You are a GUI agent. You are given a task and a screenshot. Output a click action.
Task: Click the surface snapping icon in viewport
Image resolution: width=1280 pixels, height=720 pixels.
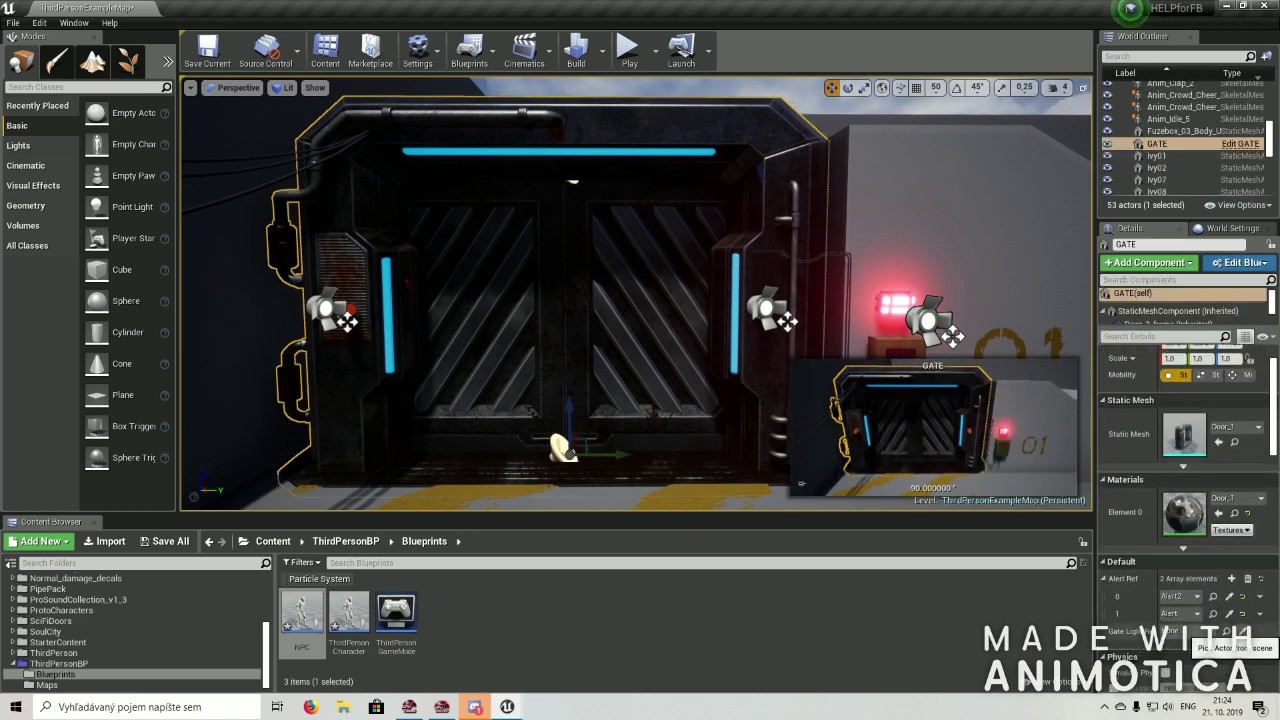click(x=899, y=88)
